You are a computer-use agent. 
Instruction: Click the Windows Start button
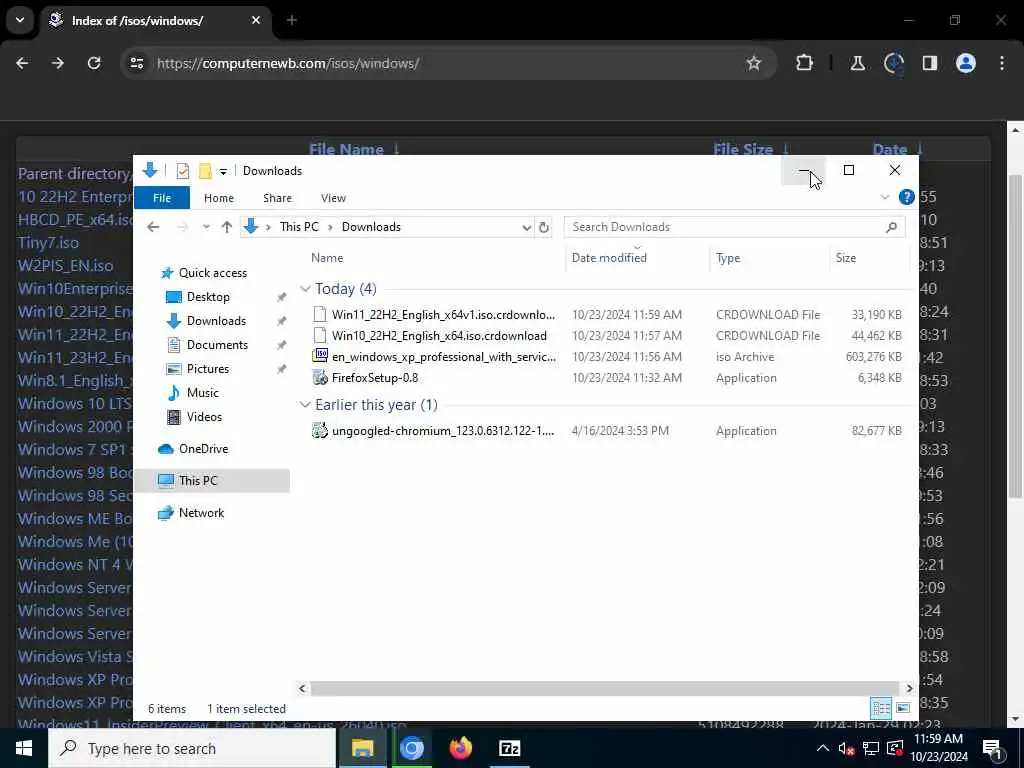24,748
